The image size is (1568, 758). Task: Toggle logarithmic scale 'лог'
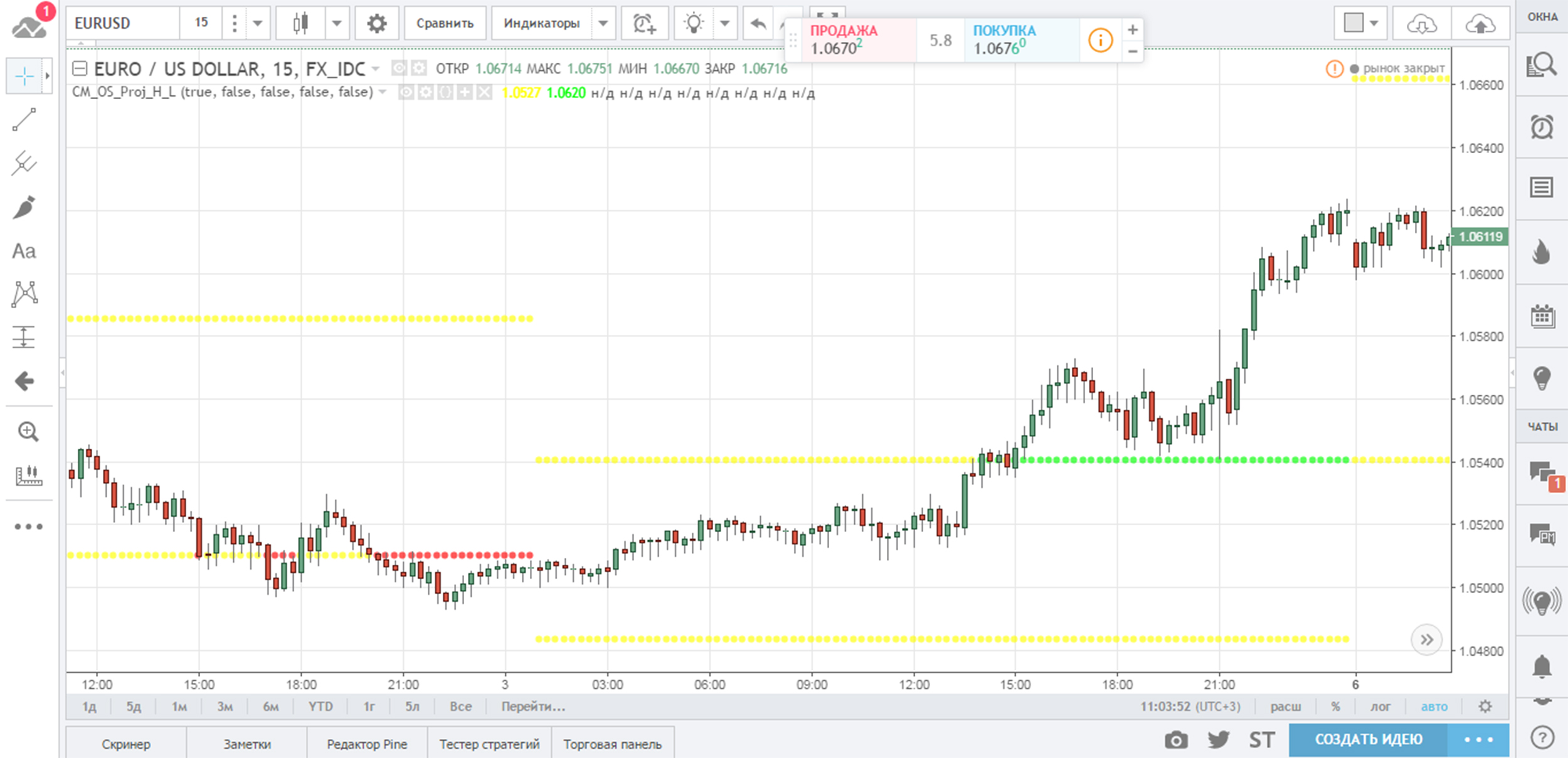(1380, 707)
